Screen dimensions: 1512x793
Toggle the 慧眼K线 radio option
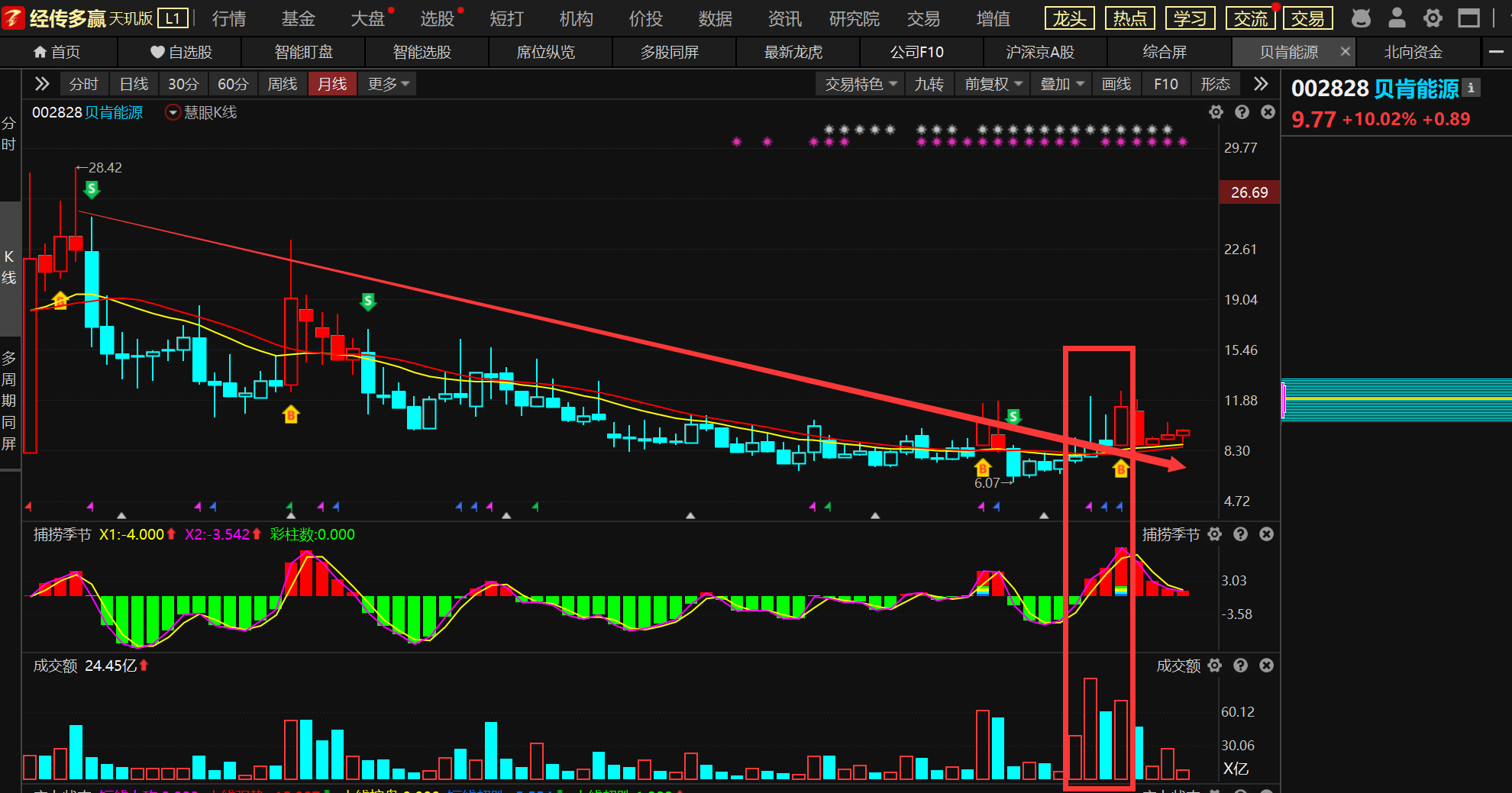click(173, 113)
